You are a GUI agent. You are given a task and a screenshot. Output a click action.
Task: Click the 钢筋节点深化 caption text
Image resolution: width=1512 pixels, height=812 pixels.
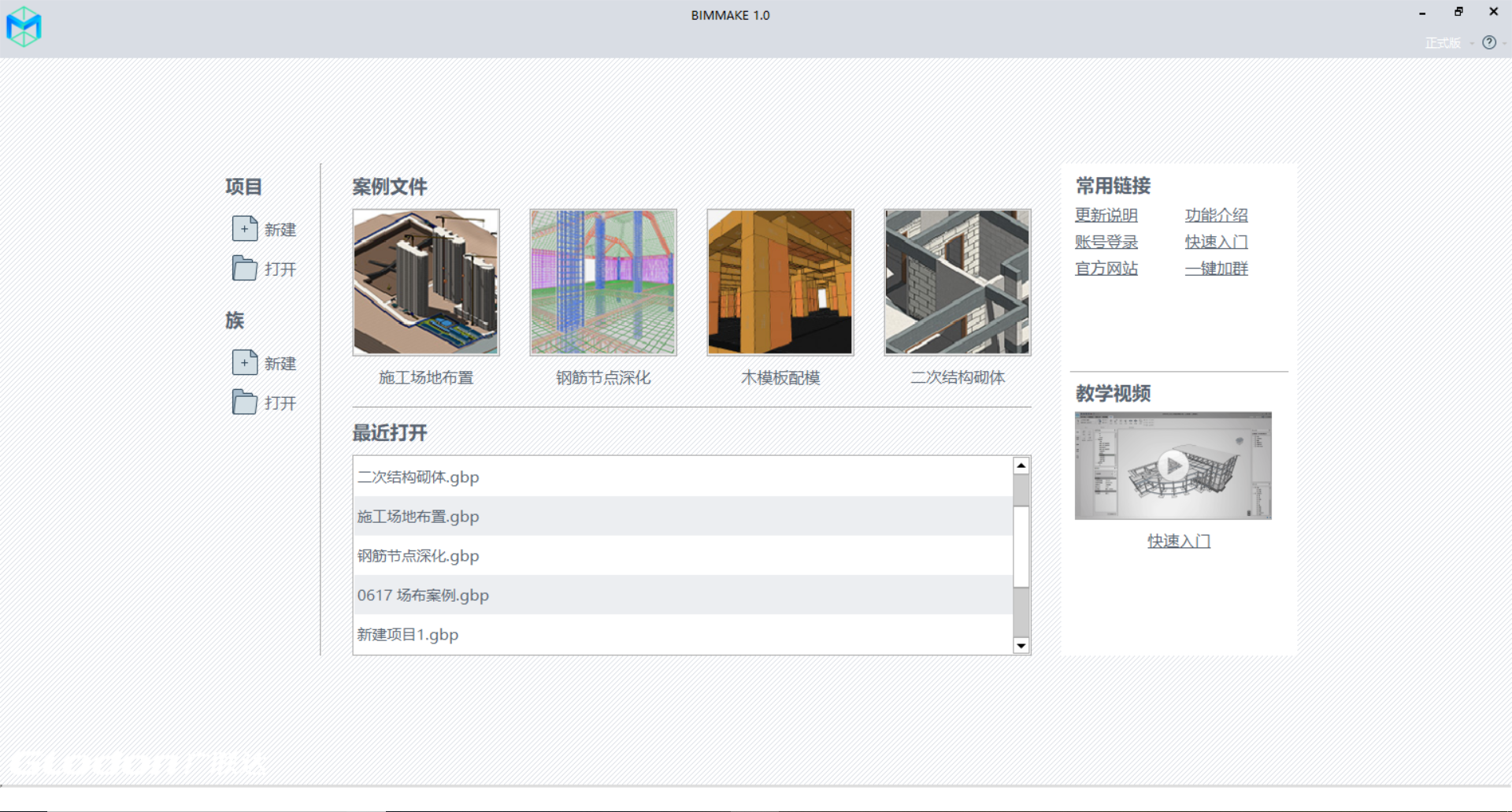point(603,377)
